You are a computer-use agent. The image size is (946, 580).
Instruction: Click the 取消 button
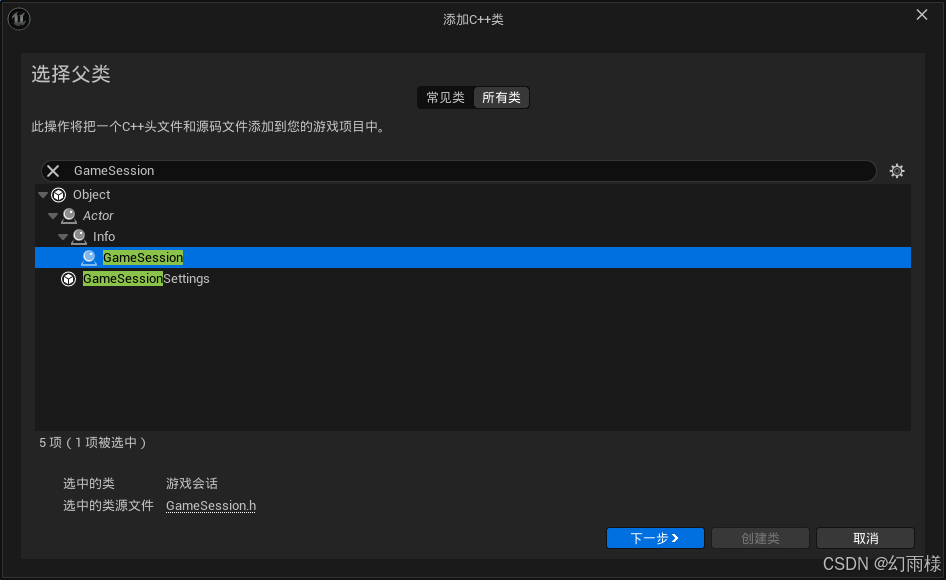tap(865, 538)
